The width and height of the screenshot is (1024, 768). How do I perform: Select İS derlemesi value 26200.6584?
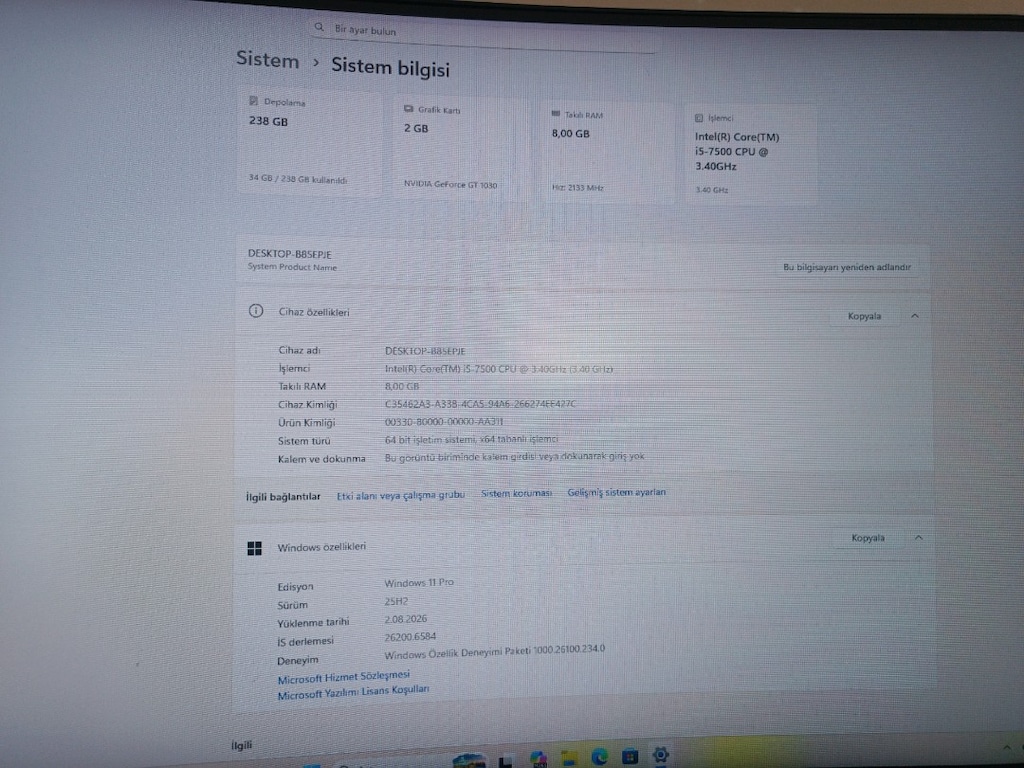point(409,637)
